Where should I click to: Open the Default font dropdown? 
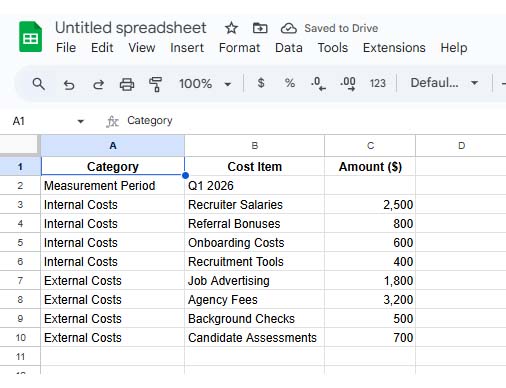(444, 83)
